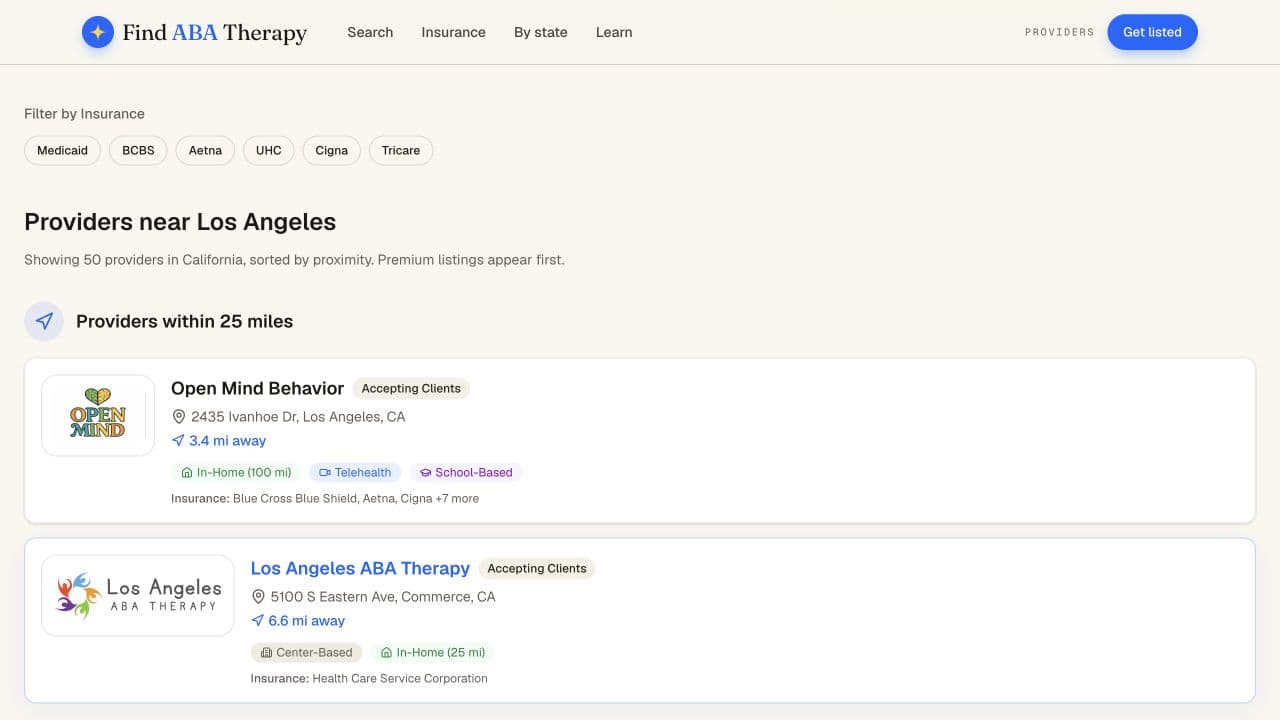Click the Find ABA Therapy star logo icon
1280x720 pixels.
[98, 32]
